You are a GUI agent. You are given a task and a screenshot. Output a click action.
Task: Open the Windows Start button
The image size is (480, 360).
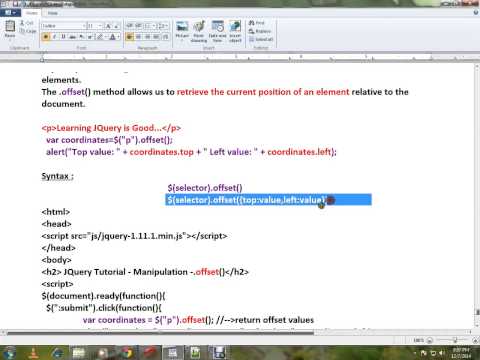click(x=9, y=352)
